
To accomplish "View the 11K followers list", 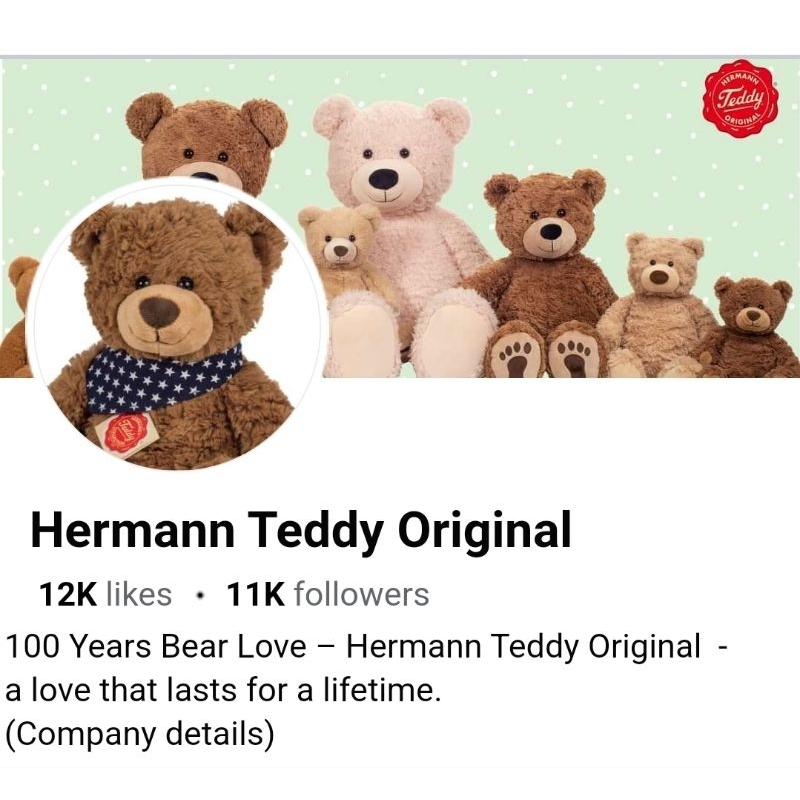I will point(328,594).
